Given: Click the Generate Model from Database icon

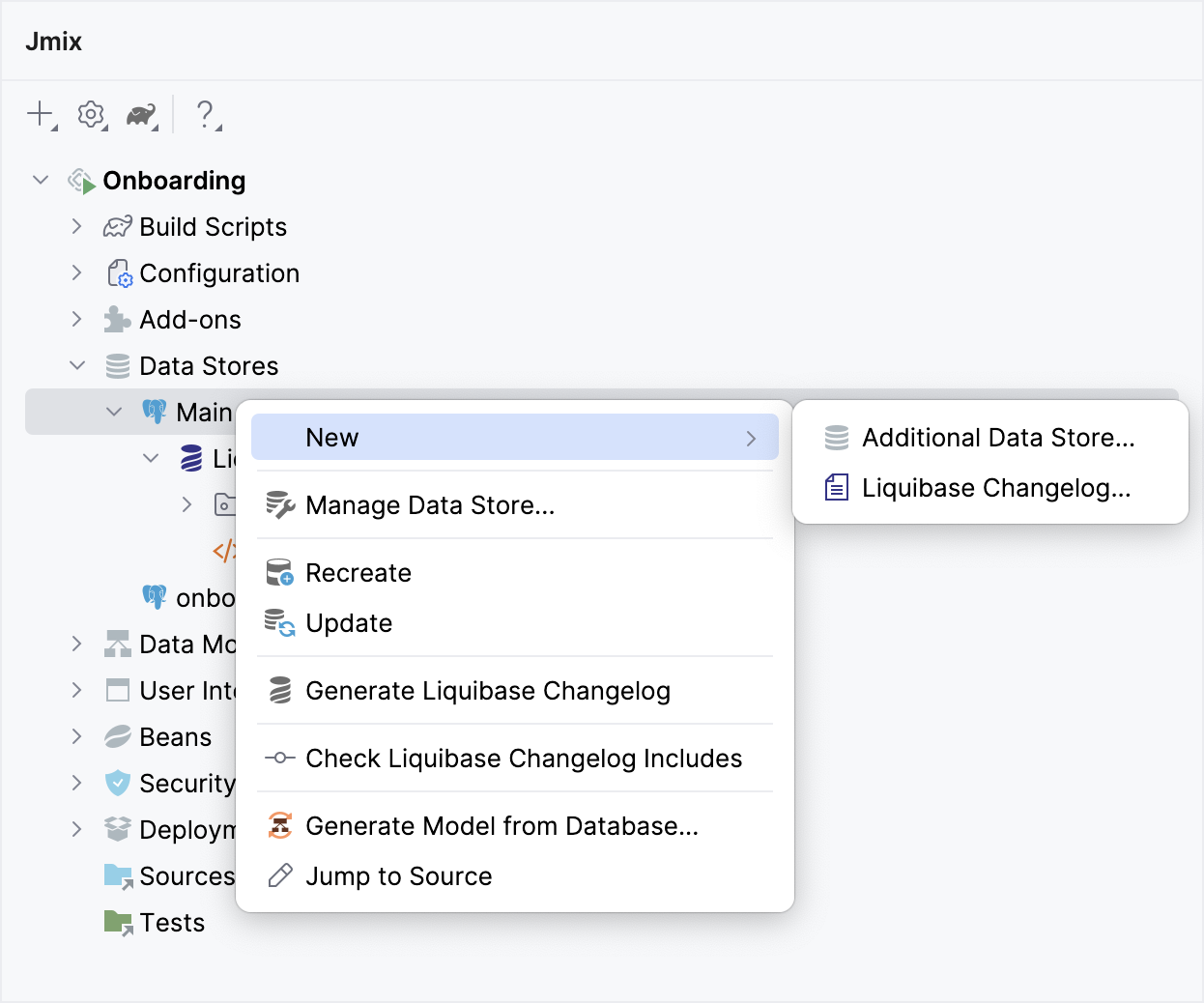Looking at the screenshot, I should coord(280,826).
